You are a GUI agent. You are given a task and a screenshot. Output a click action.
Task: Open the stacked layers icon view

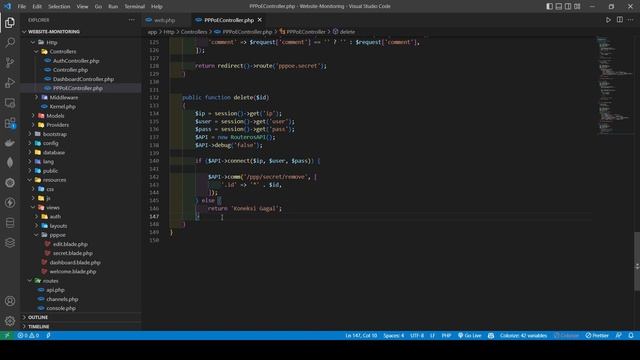10,243
